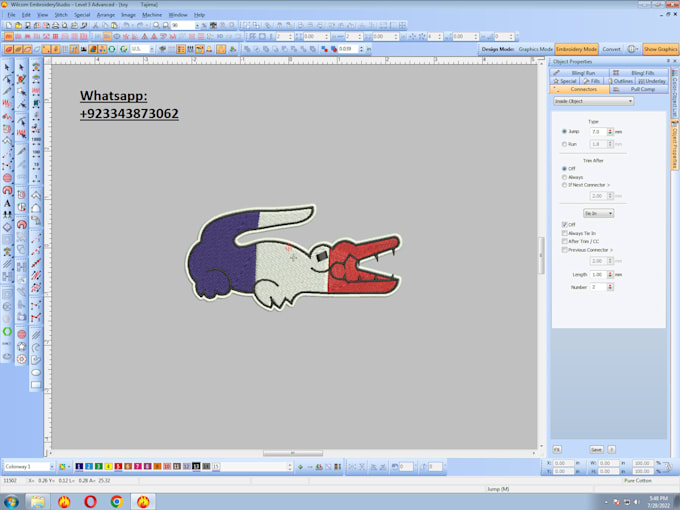Click the Convert button

[611, 49]
